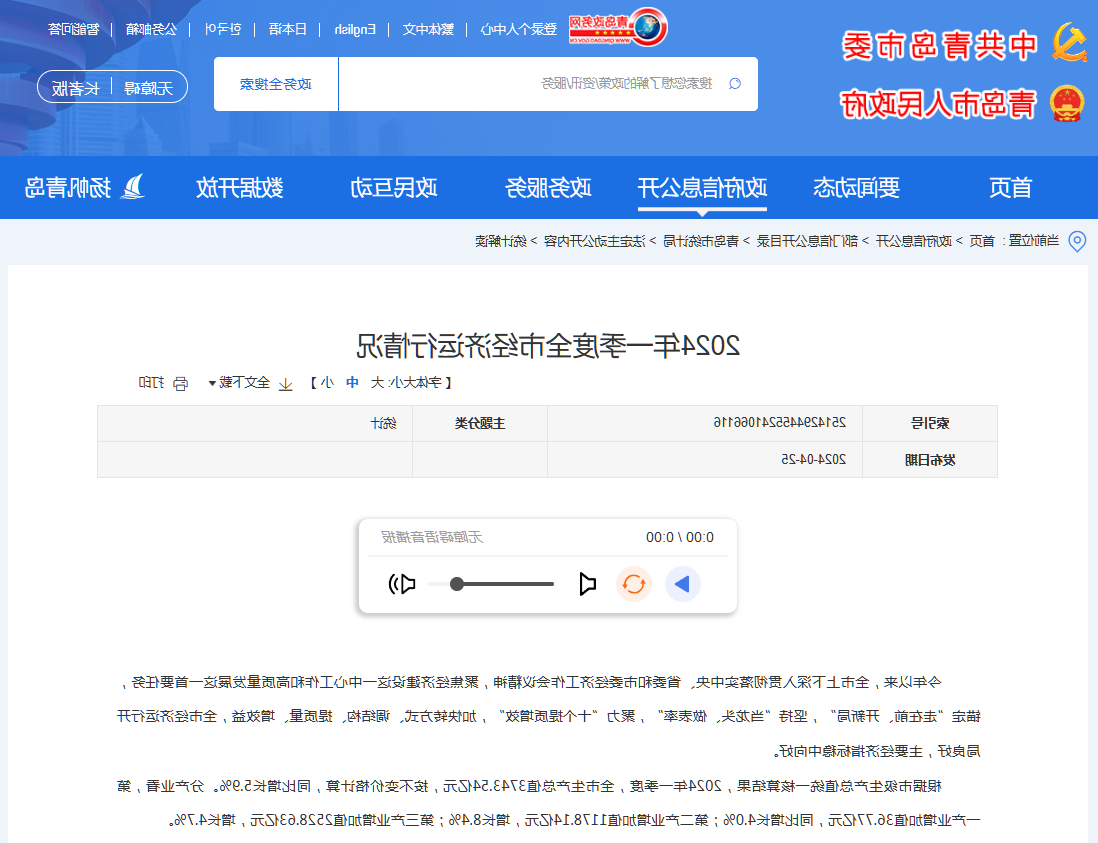The width and height of the screenshot is (1098, 843).
Task: Switch language to English
Action: tap(355, 29)
